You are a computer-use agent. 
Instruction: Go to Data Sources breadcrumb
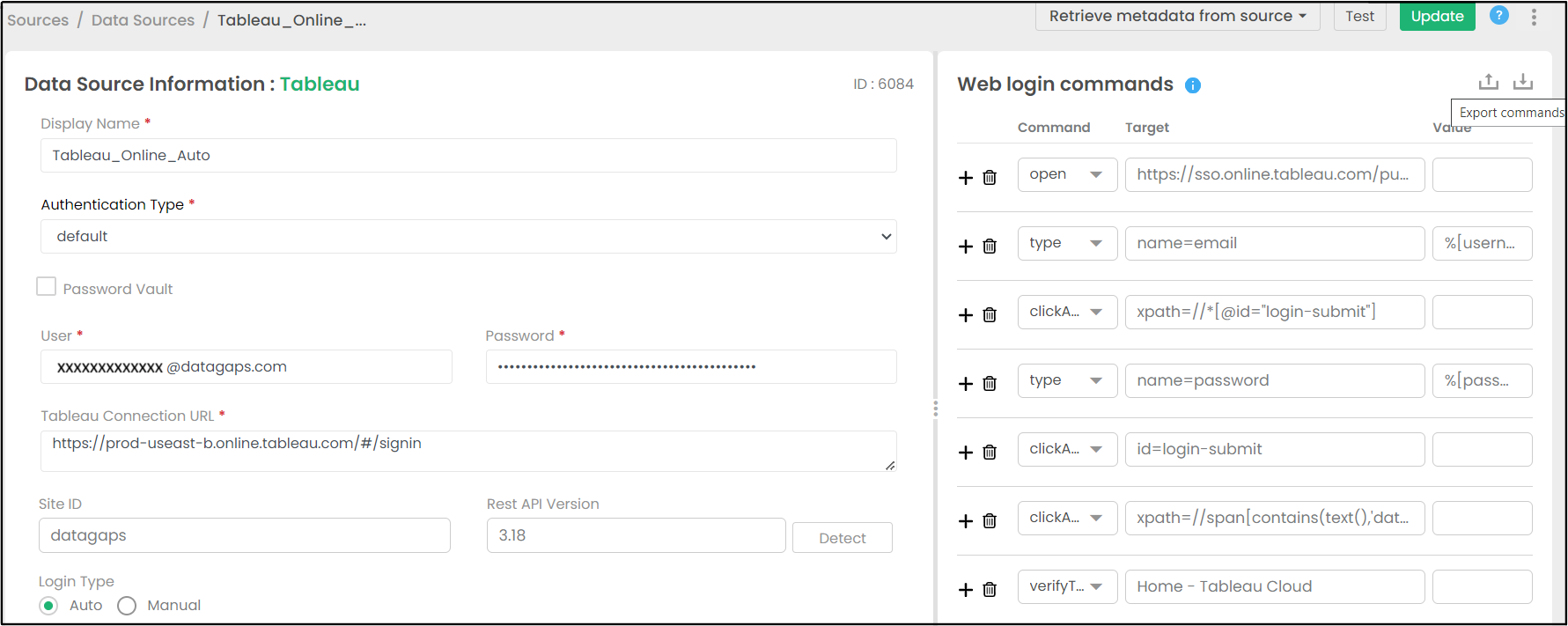tap(143, 20)
